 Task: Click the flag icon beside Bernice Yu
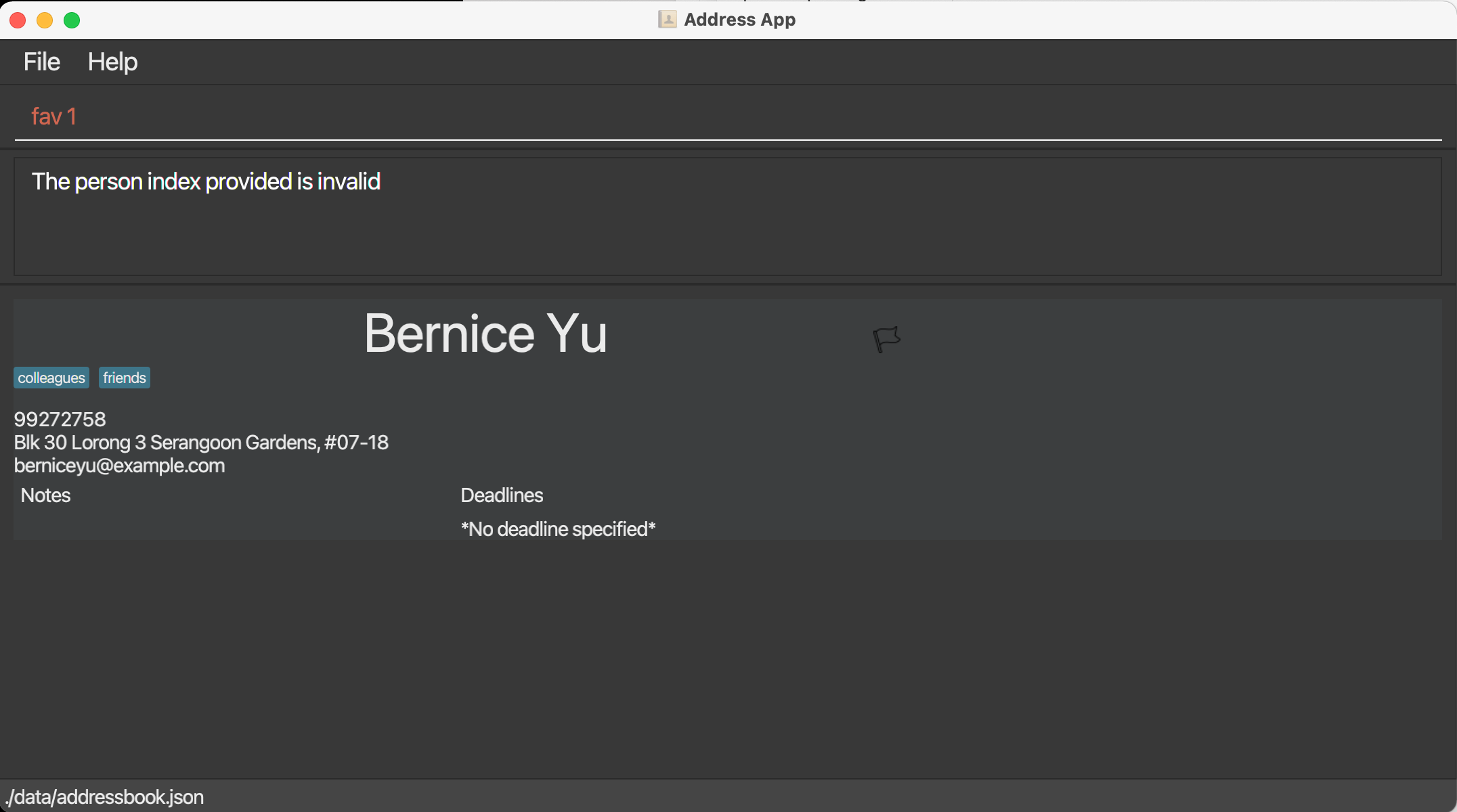coord(886,338)
